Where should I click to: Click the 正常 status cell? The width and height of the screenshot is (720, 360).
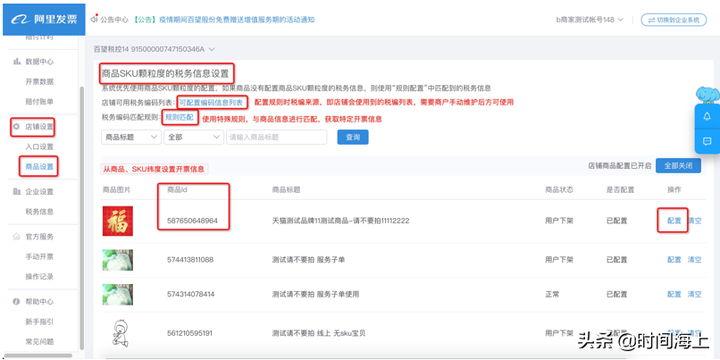[x=552, y=294]
